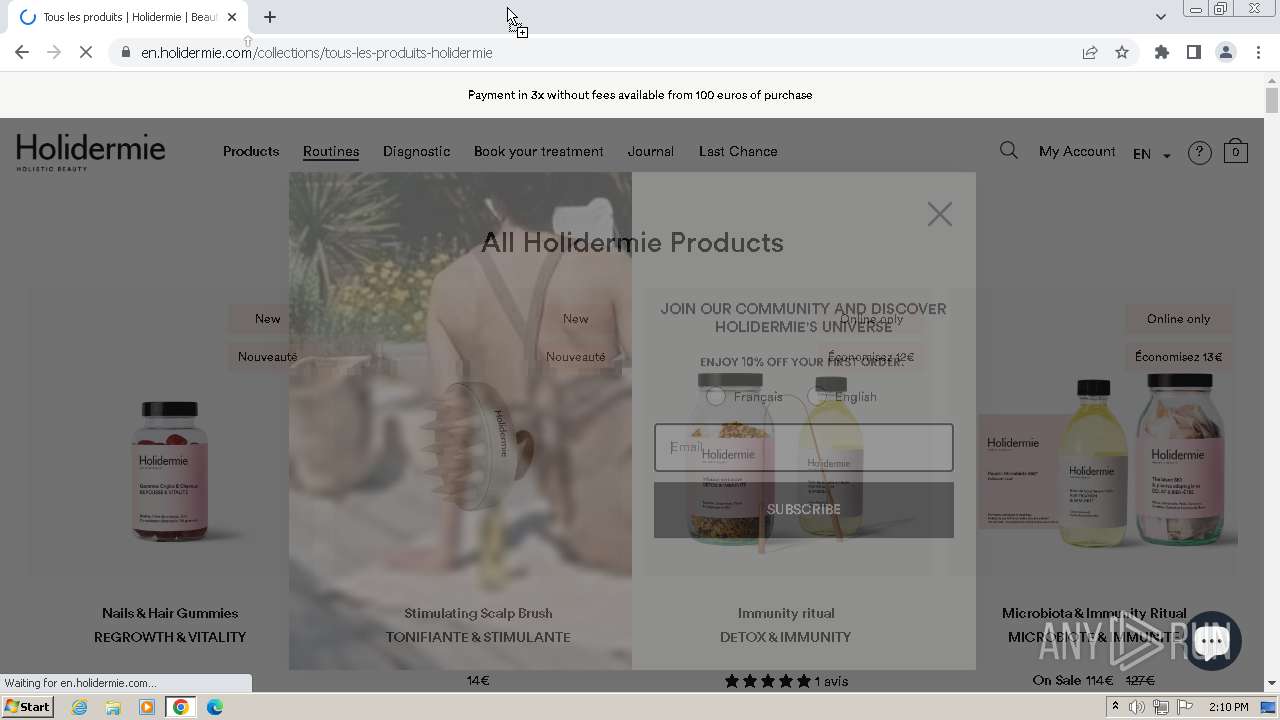Open Microbiota & Immunity Ritual link
Screen dimensions: 1280x720
(1094, 613)
